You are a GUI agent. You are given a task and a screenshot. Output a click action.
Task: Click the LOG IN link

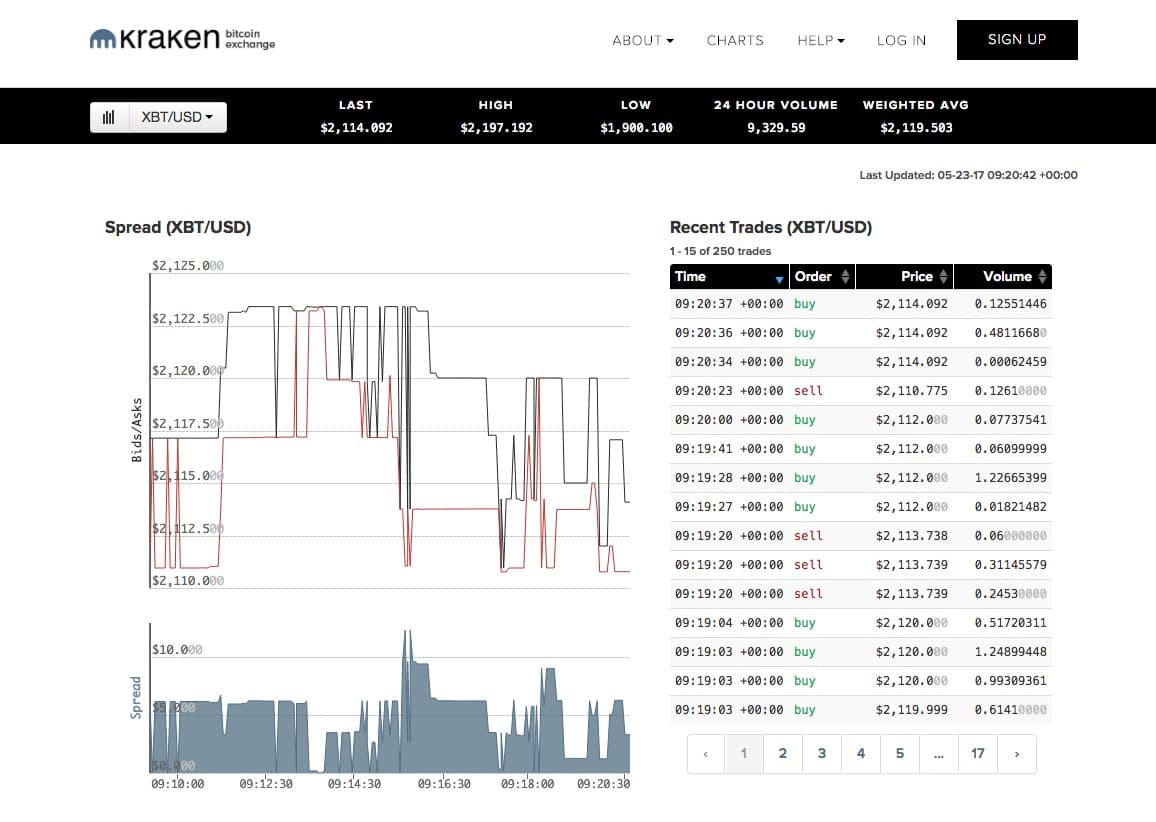click(x=901, y=41)
